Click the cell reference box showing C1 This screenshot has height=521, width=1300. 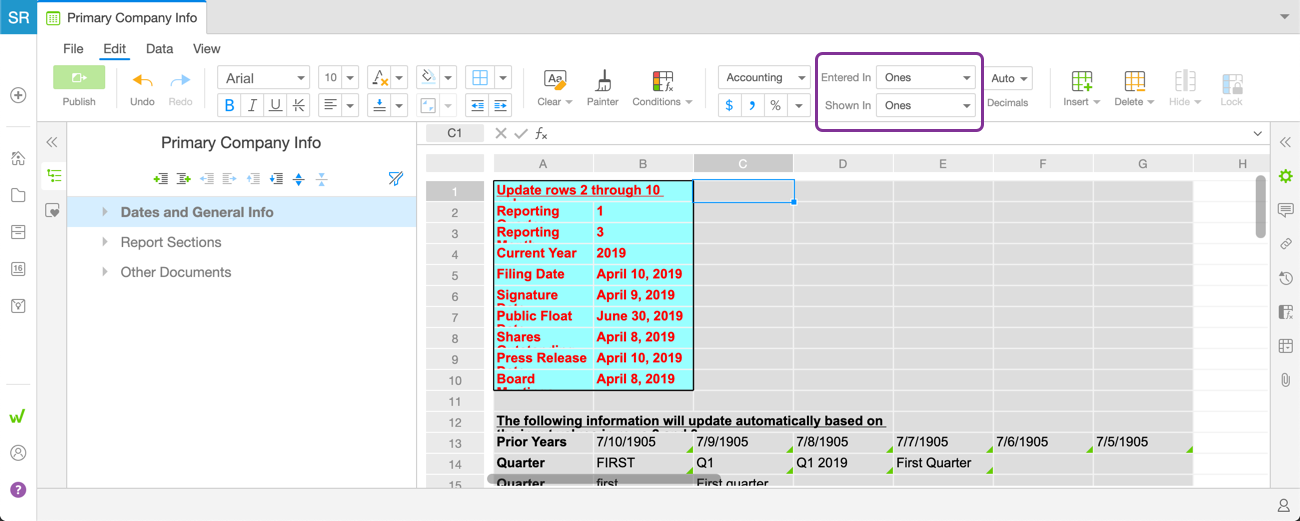[454, 133]
